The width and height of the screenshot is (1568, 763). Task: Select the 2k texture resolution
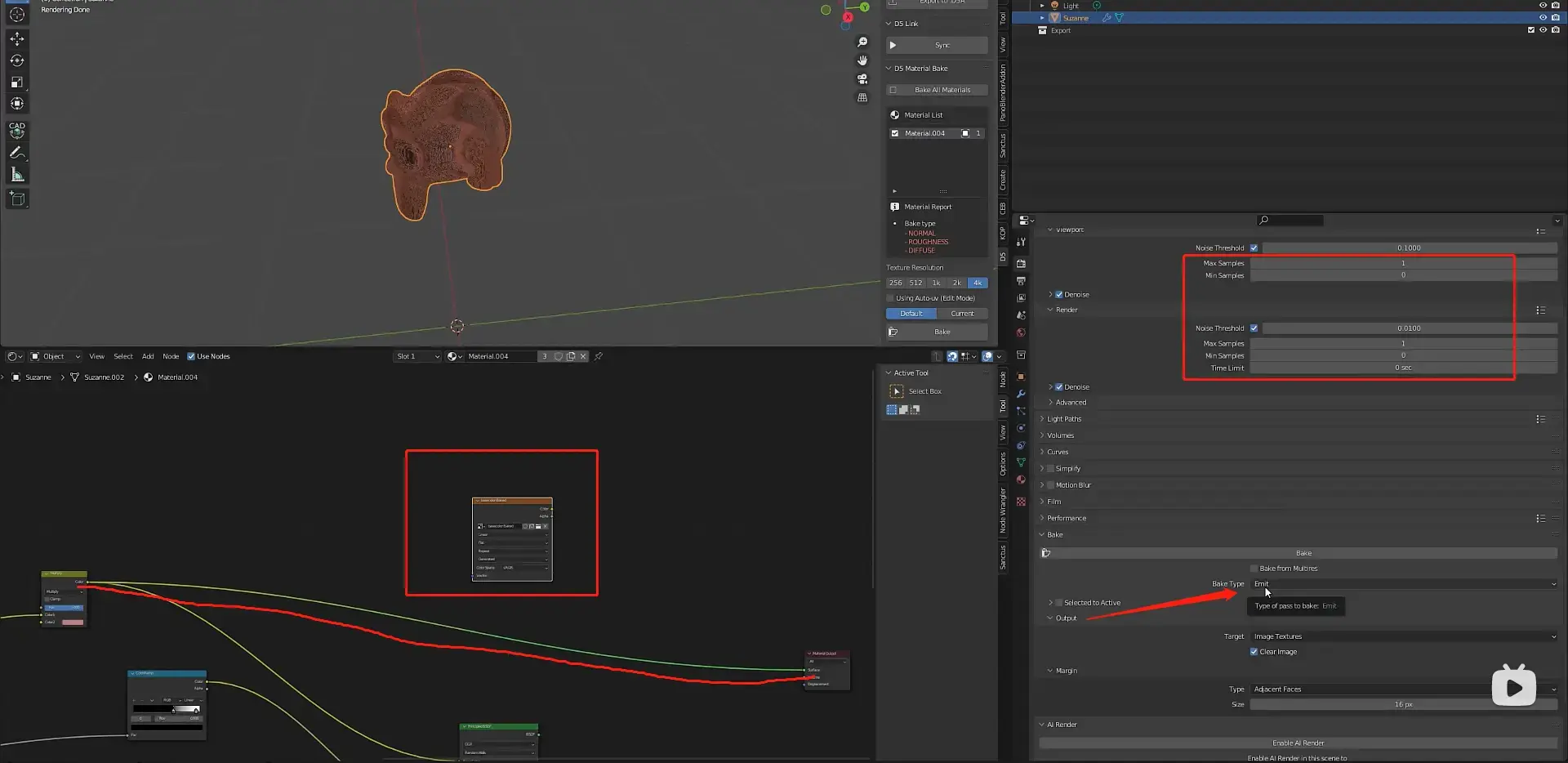click(x=956, y=283)
